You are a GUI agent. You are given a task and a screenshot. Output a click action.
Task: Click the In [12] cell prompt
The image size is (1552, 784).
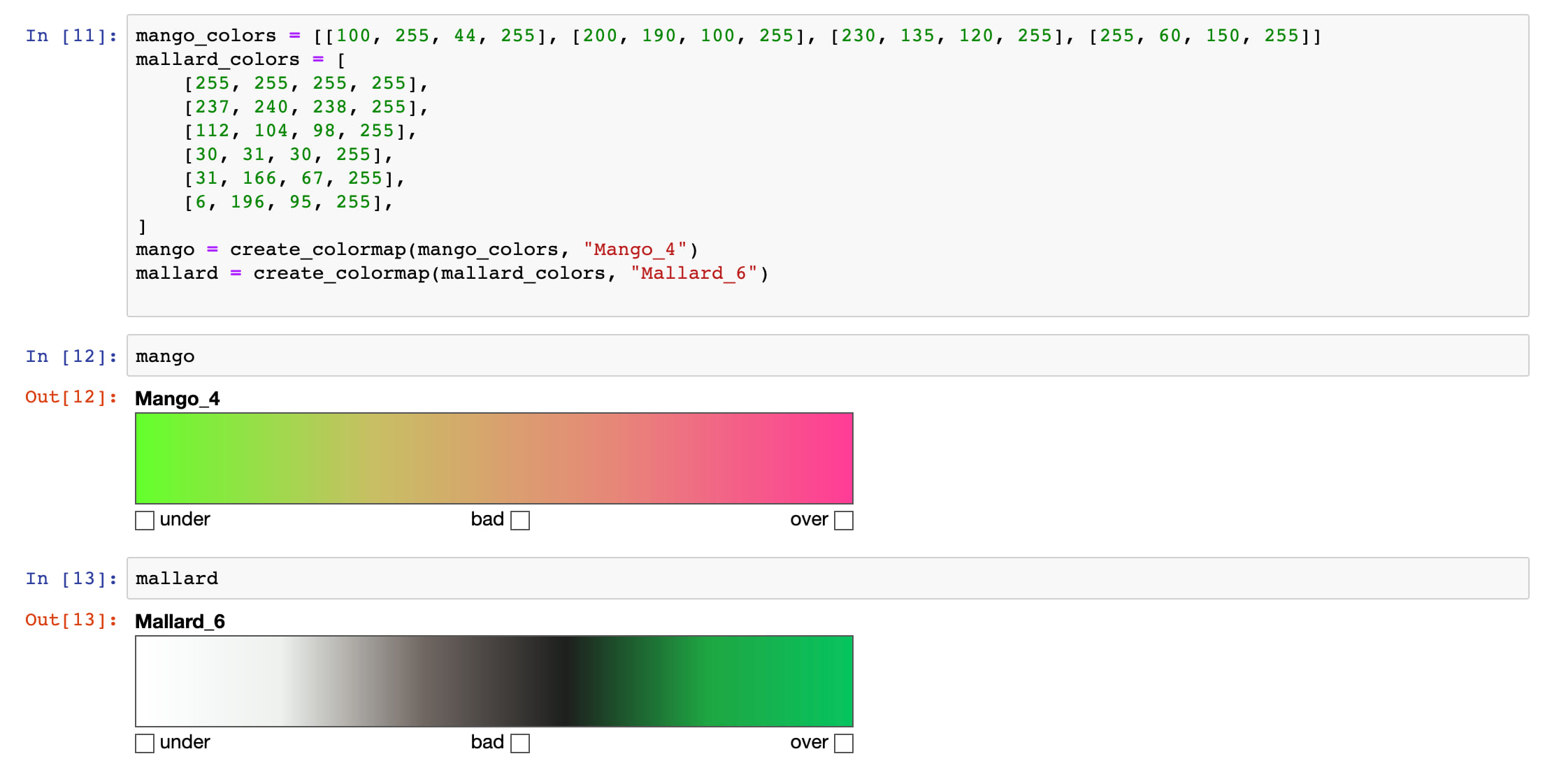tap(71, 356)
